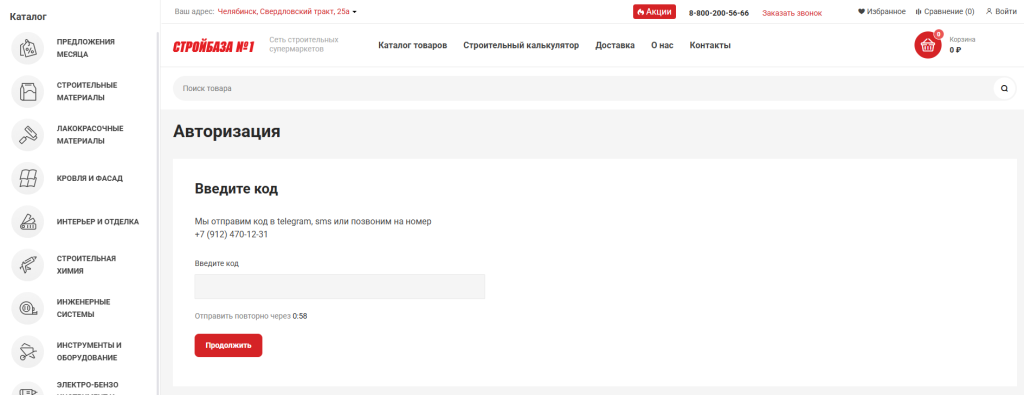Click the Отправить повторно через timer text
This screenshot has height=395, width=1024.
click(x=251, y=316)
